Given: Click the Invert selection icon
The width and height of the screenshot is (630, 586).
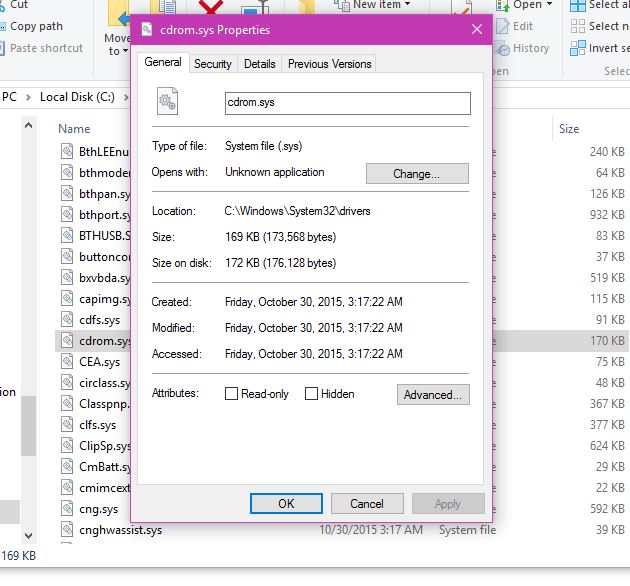Looking at the screenshot, I should pyautogui.click(x=578, y=48).
